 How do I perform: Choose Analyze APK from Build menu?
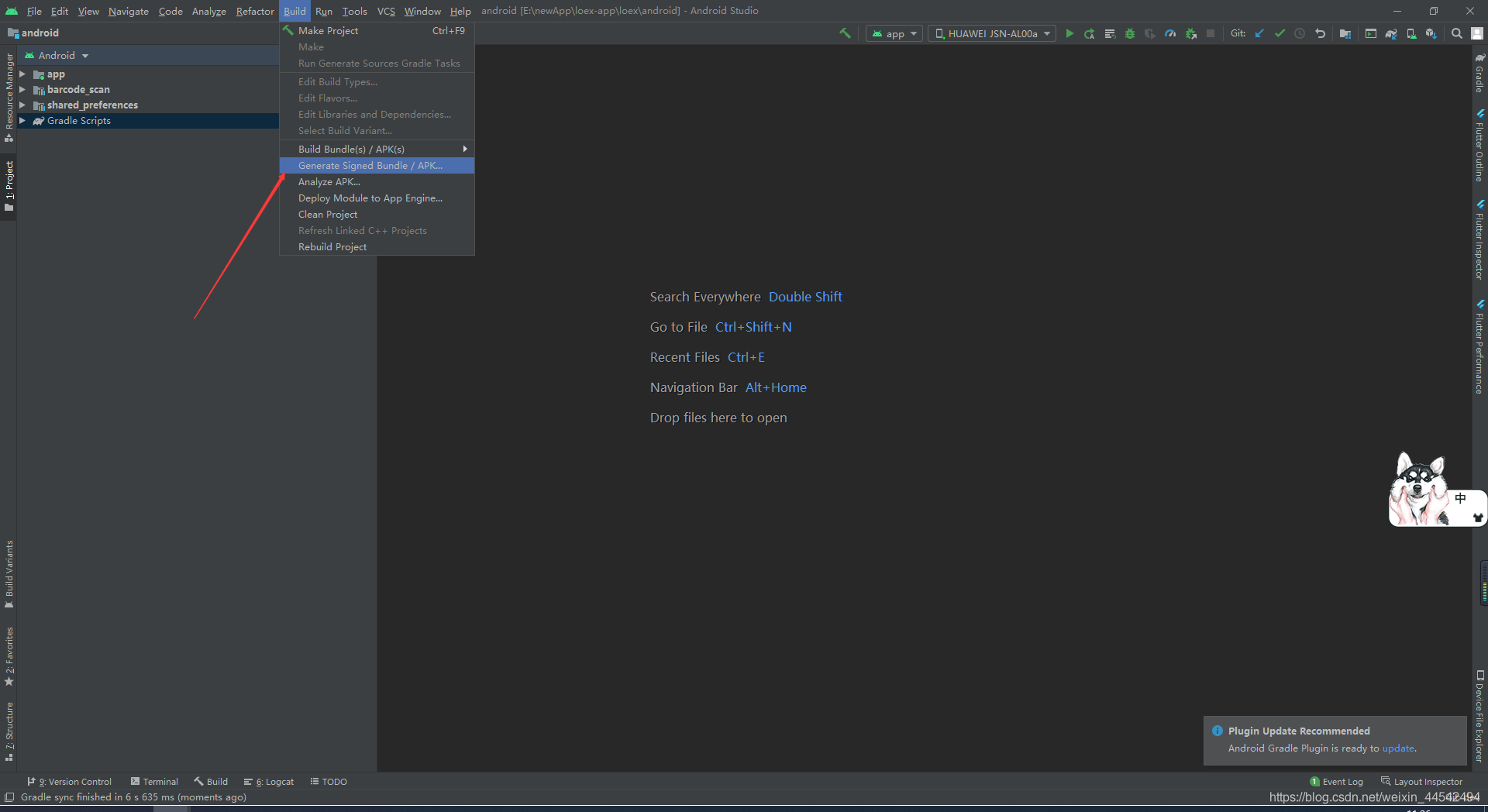pyautogui.click(x=377, y=181)
